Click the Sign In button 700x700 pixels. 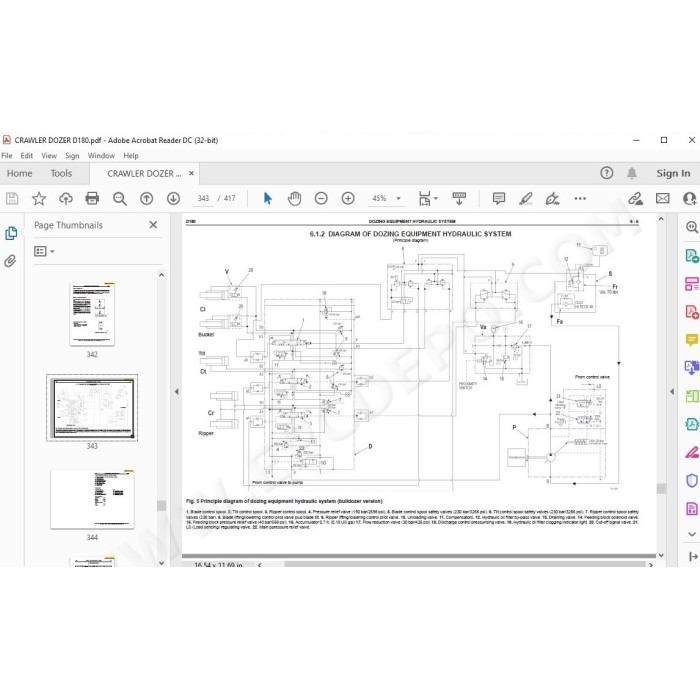(x=673, y=173)
